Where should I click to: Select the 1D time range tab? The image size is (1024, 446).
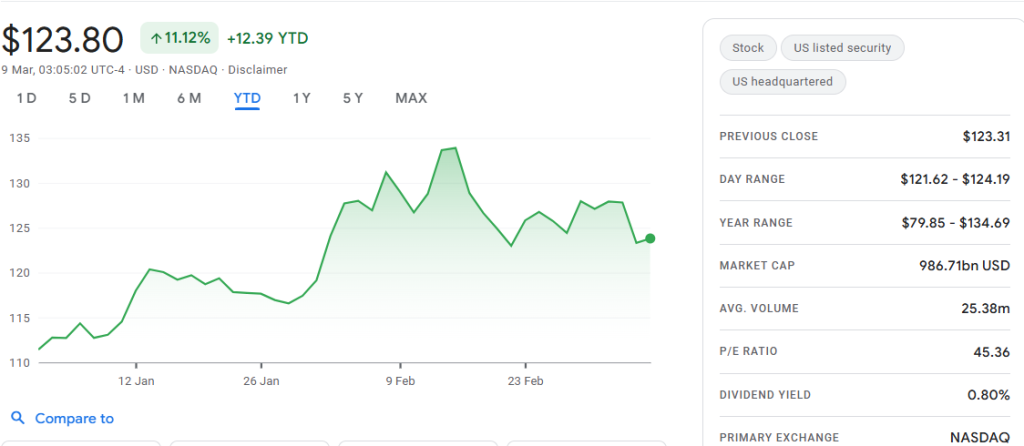pyautogui.click(x=27, y=99)
